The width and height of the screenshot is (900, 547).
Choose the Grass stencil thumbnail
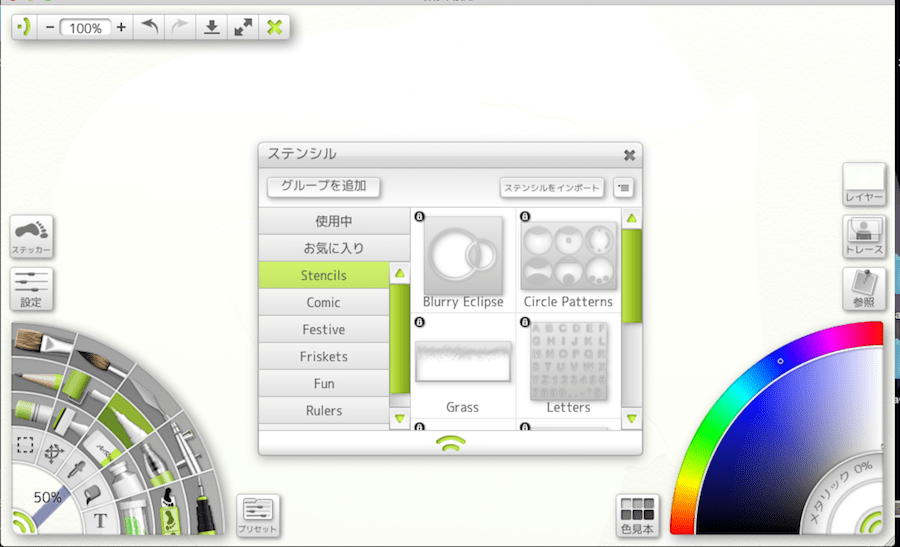click(x=463, y=362)
